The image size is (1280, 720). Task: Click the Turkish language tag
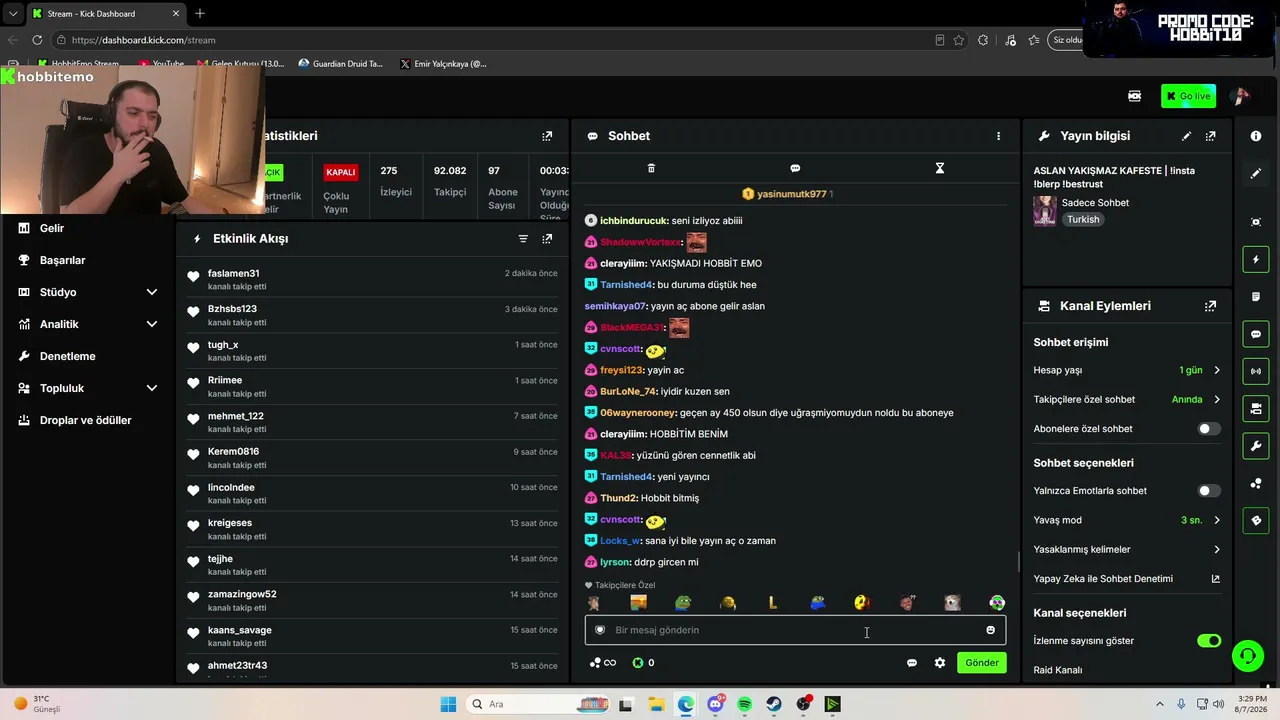coord(1083,219)
